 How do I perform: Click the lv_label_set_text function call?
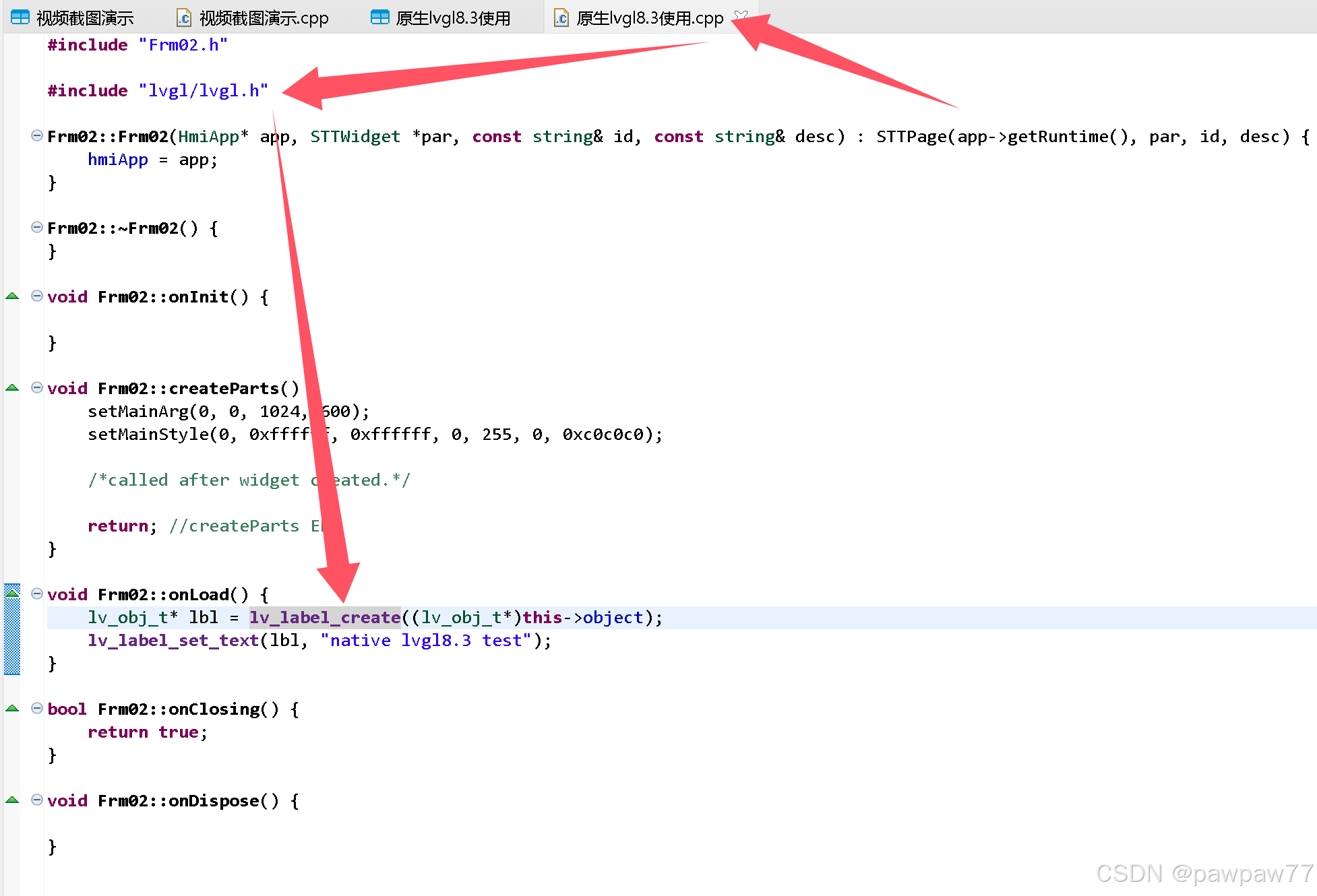click(x=173, y=641)
